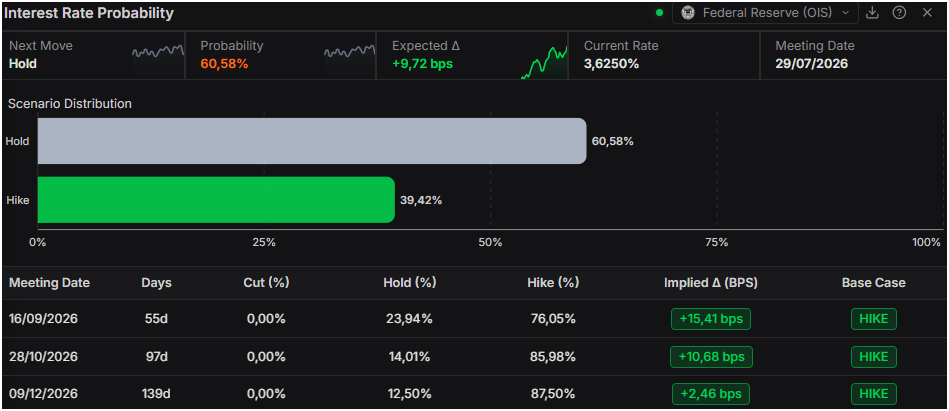949x411 pixels.
Task: Click the Meeting Date 29/07/2026 card
Action: [853, 55]
